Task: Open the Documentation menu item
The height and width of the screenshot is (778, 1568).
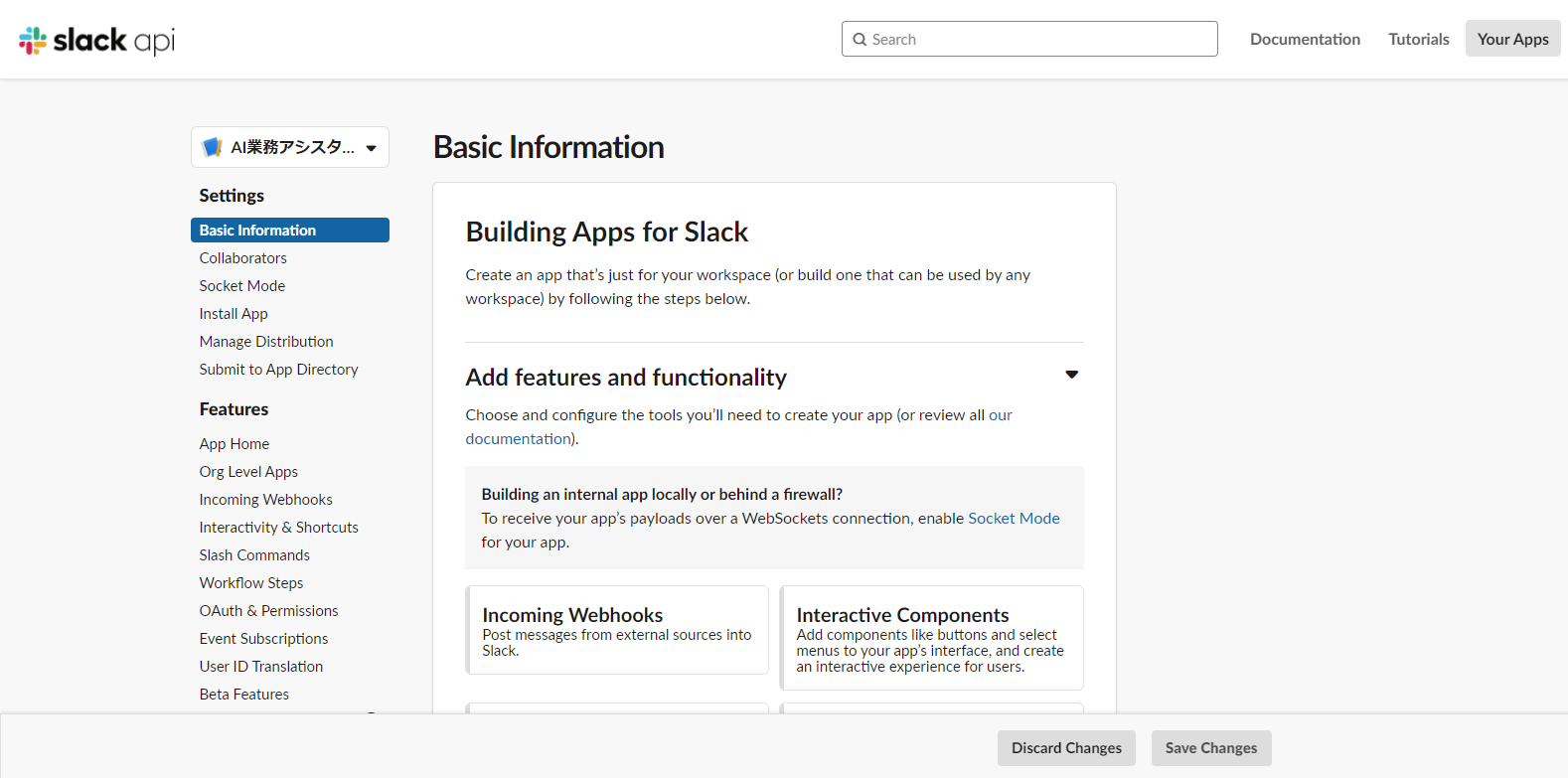Action: point(1305,40)
